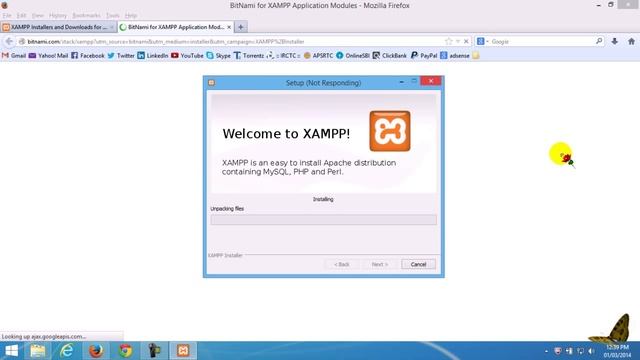640x360 pixels.
Task: Click the Setup window title icon
Action: tap(211, 82)
